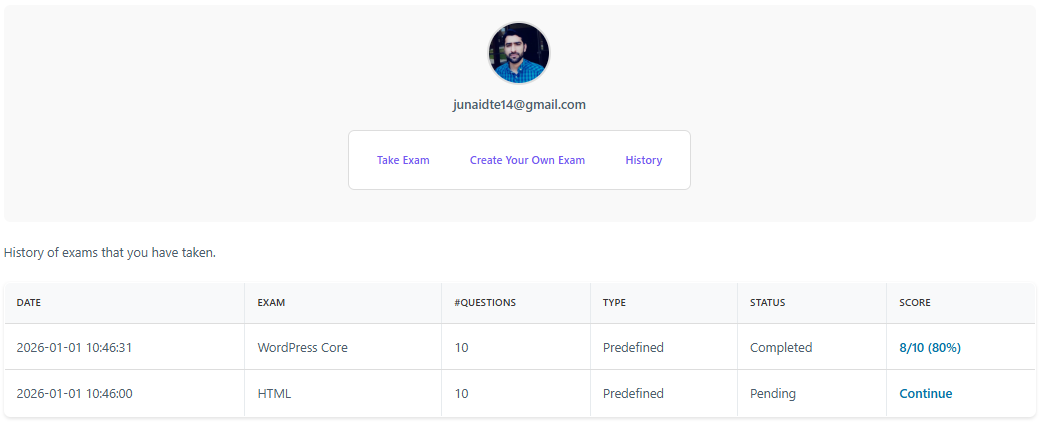This screenshot has width=1045, height=426.
Task: Click the history description text line
Action: tap(110, 252)
